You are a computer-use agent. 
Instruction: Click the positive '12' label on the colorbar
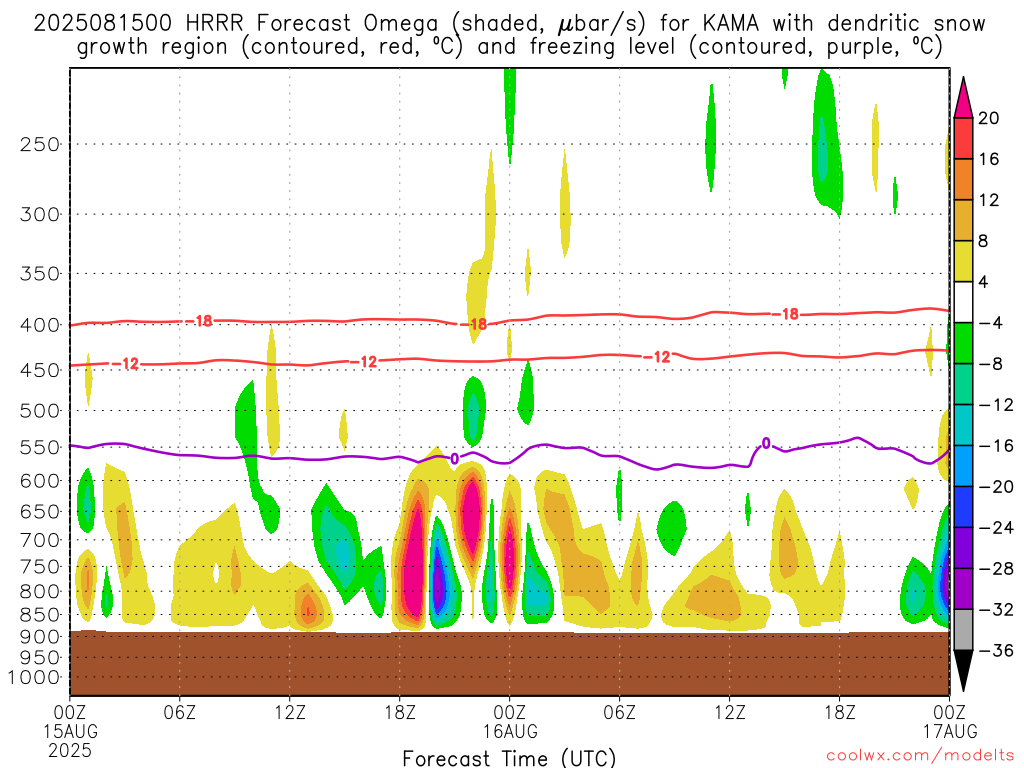[989, 200]
